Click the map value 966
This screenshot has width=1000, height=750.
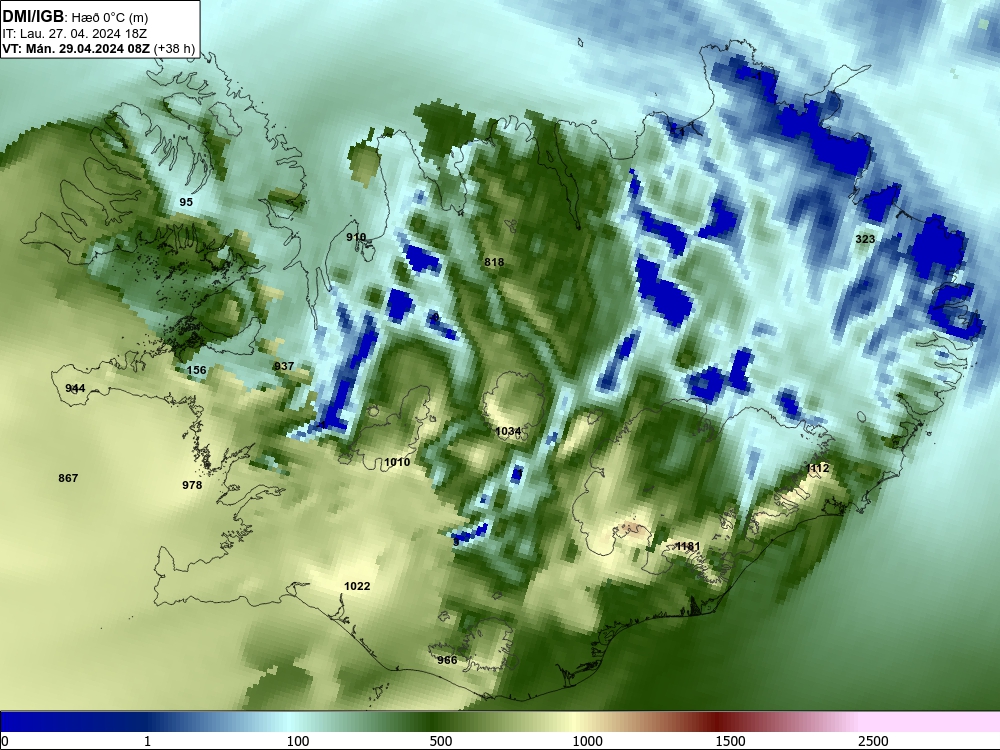pos(447,660)
